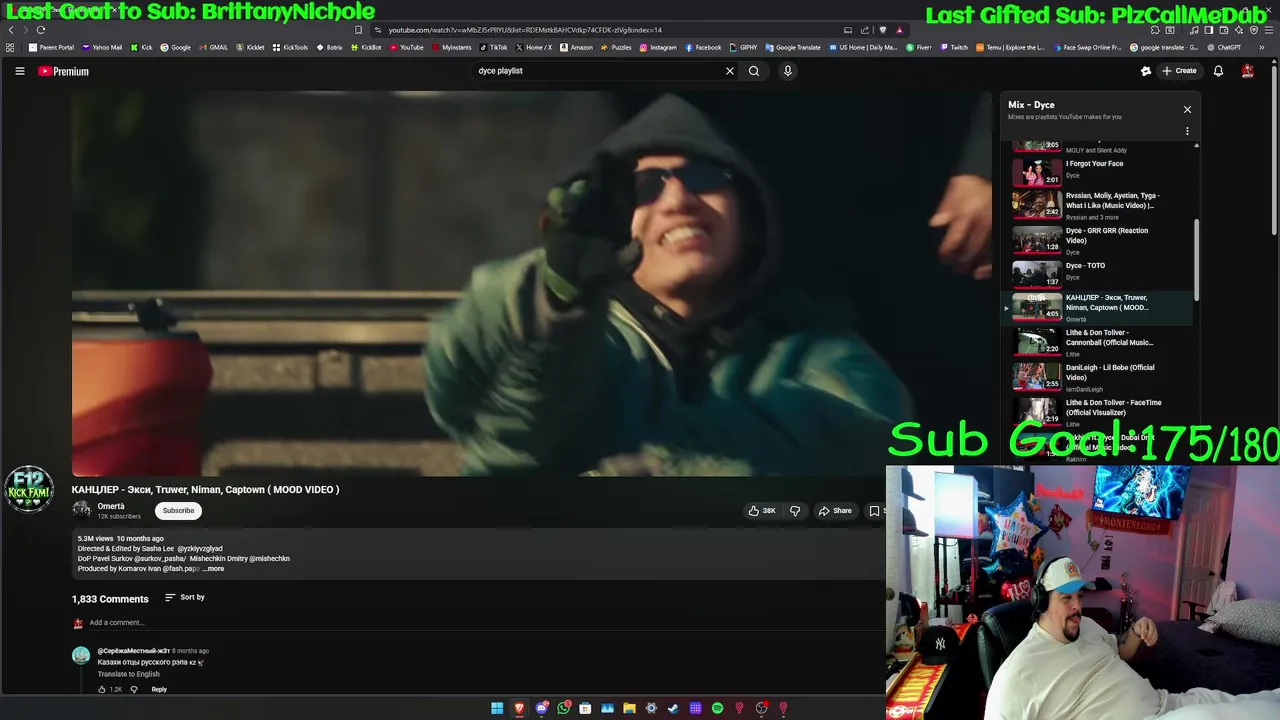Viewport: 1280px width, 720px height.
Task: Clear the 'dyce playlist' search text
Action: 729,71
